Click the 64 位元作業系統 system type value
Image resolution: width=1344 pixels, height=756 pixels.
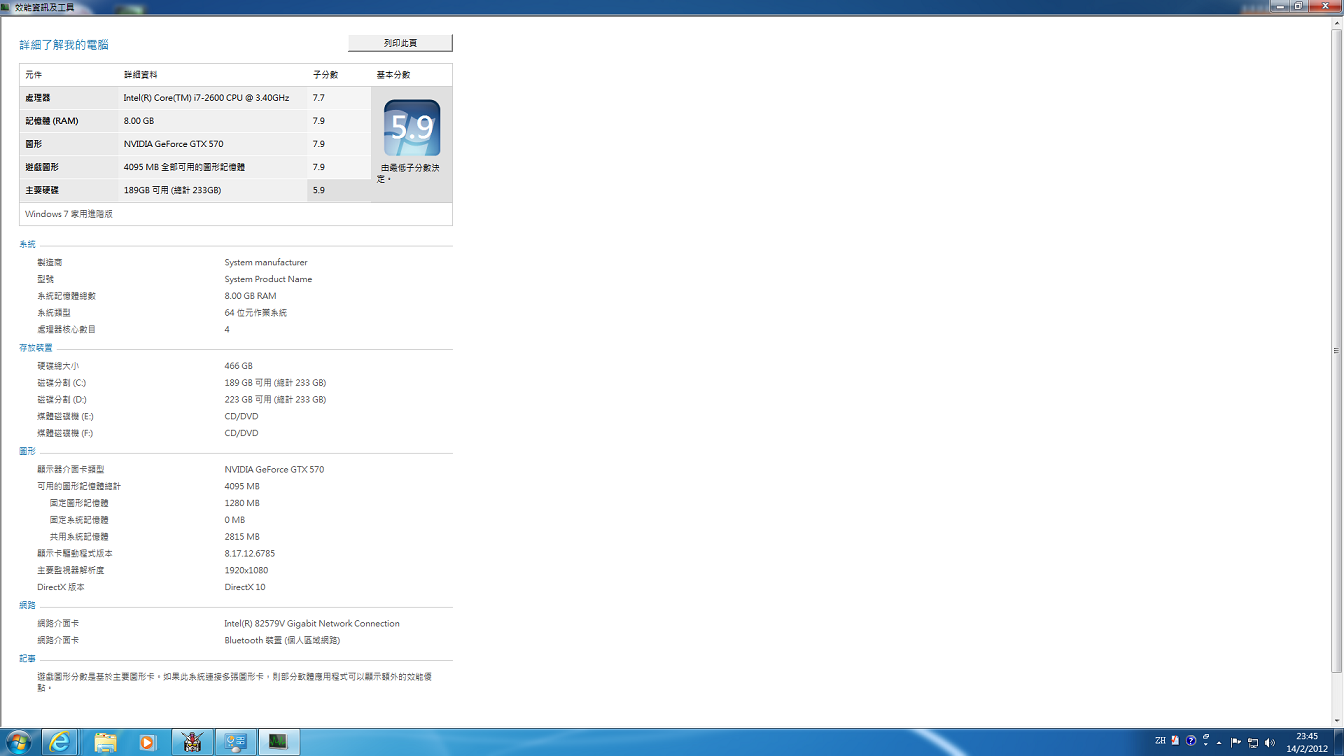tap(255, 313)
